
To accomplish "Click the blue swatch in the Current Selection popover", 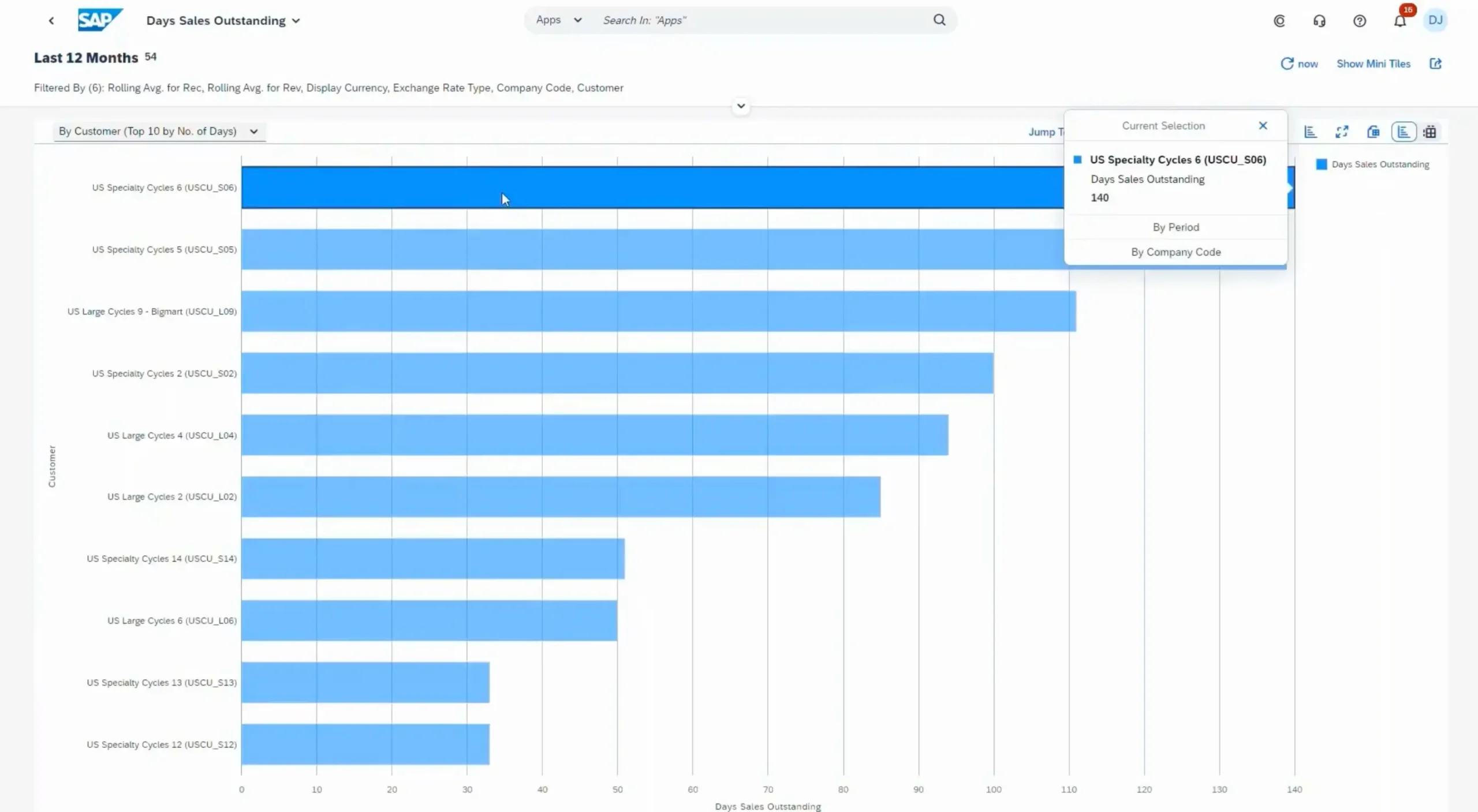I will [x=1077, y=160].
